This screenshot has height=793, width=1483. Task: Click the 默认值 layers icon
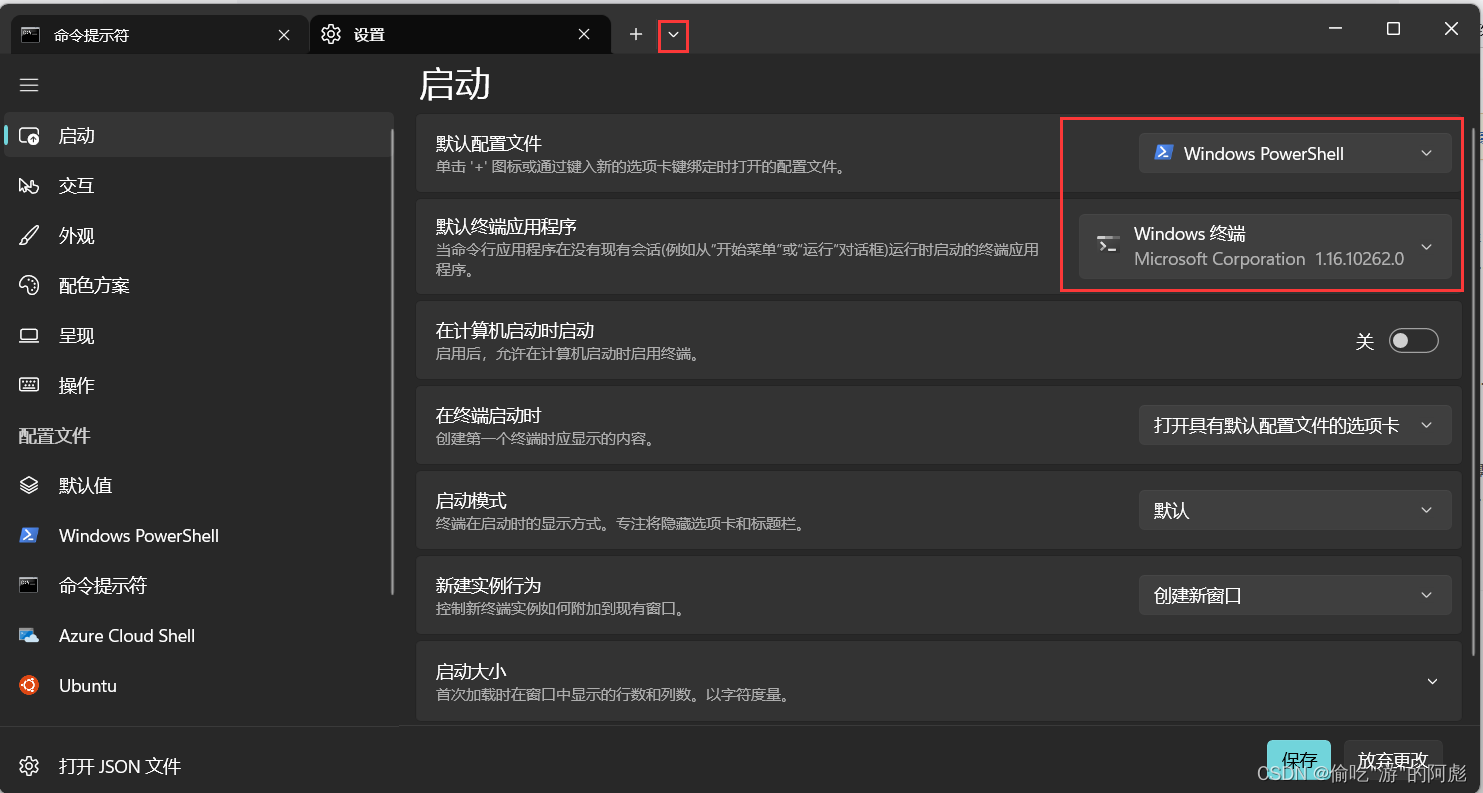point(29,486)
